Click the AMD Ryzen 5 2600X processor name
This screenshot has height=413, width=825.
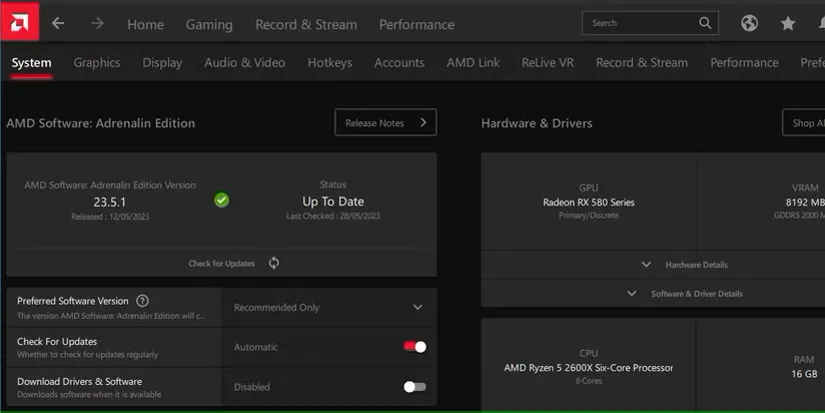pyautogui.click(x=588, y=368)
